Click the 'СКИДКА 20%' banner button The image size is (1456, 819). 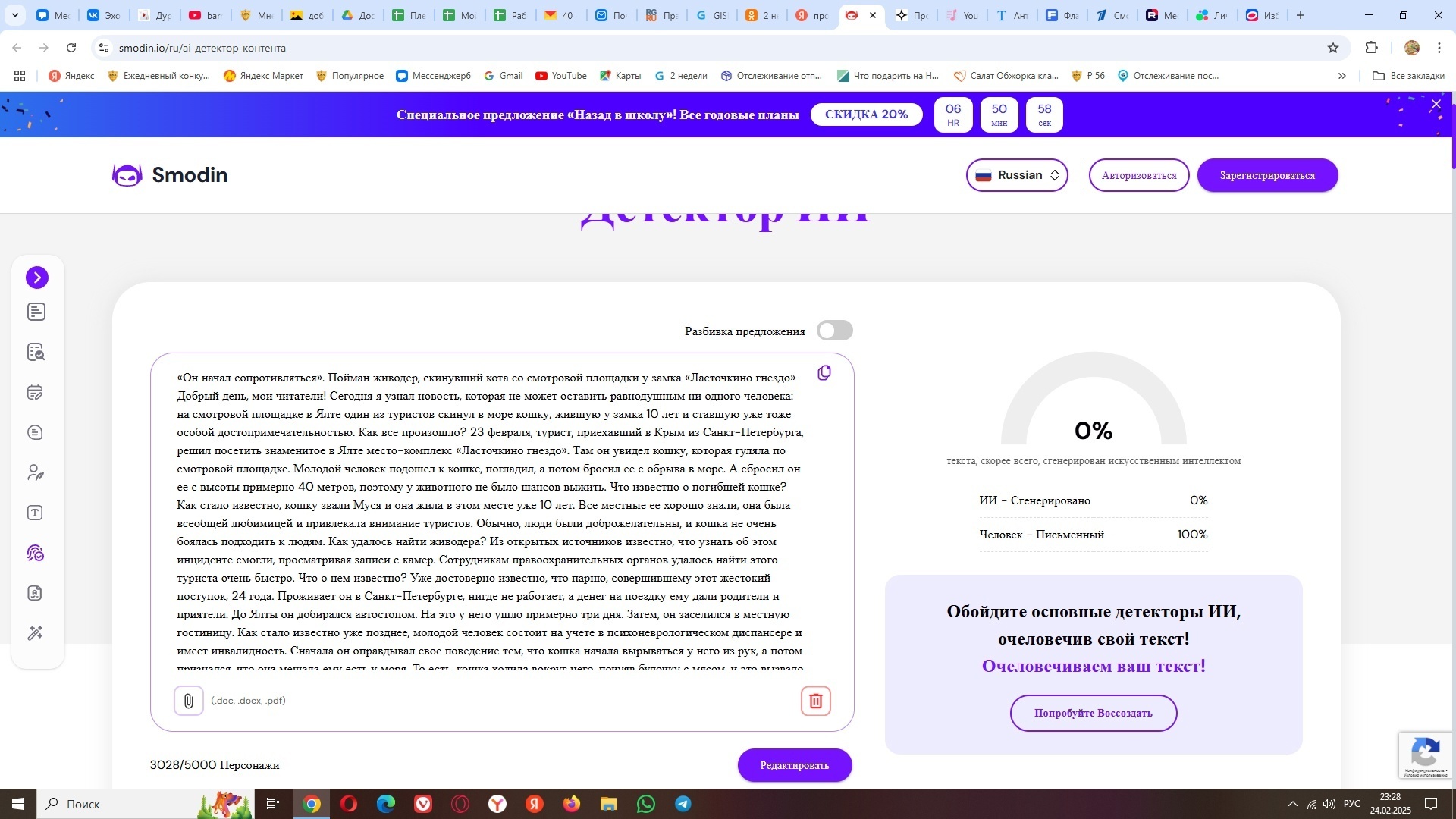tap(866, 115)
